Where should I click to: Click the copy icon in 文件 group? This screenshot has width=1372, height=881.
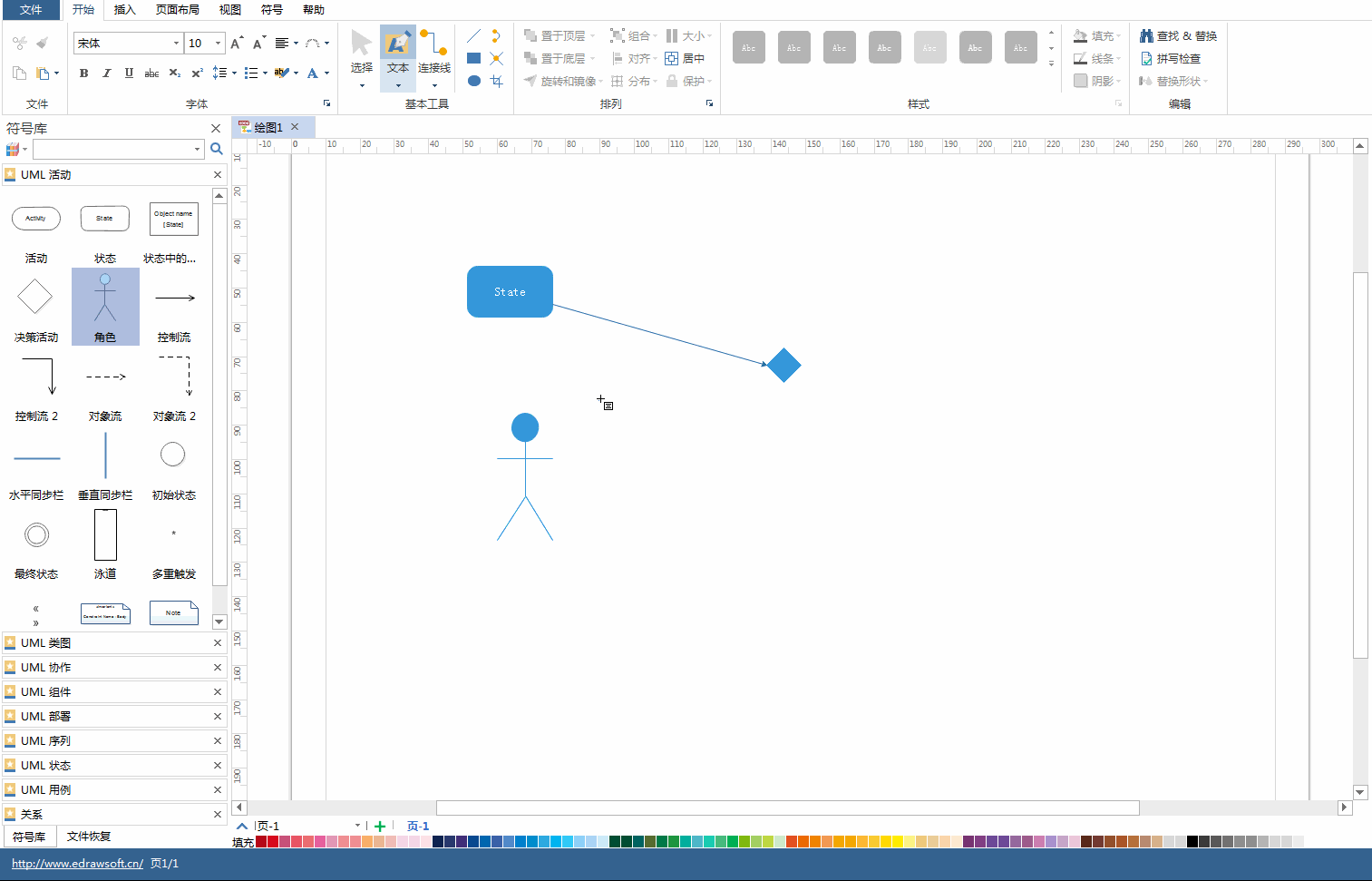(19, 73)
